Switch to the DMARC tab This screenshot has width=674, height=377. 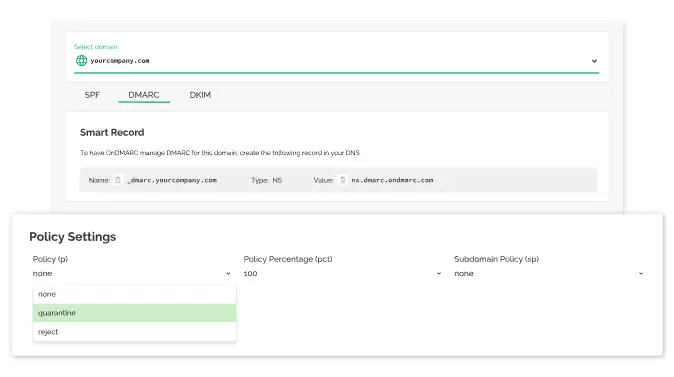144,95
